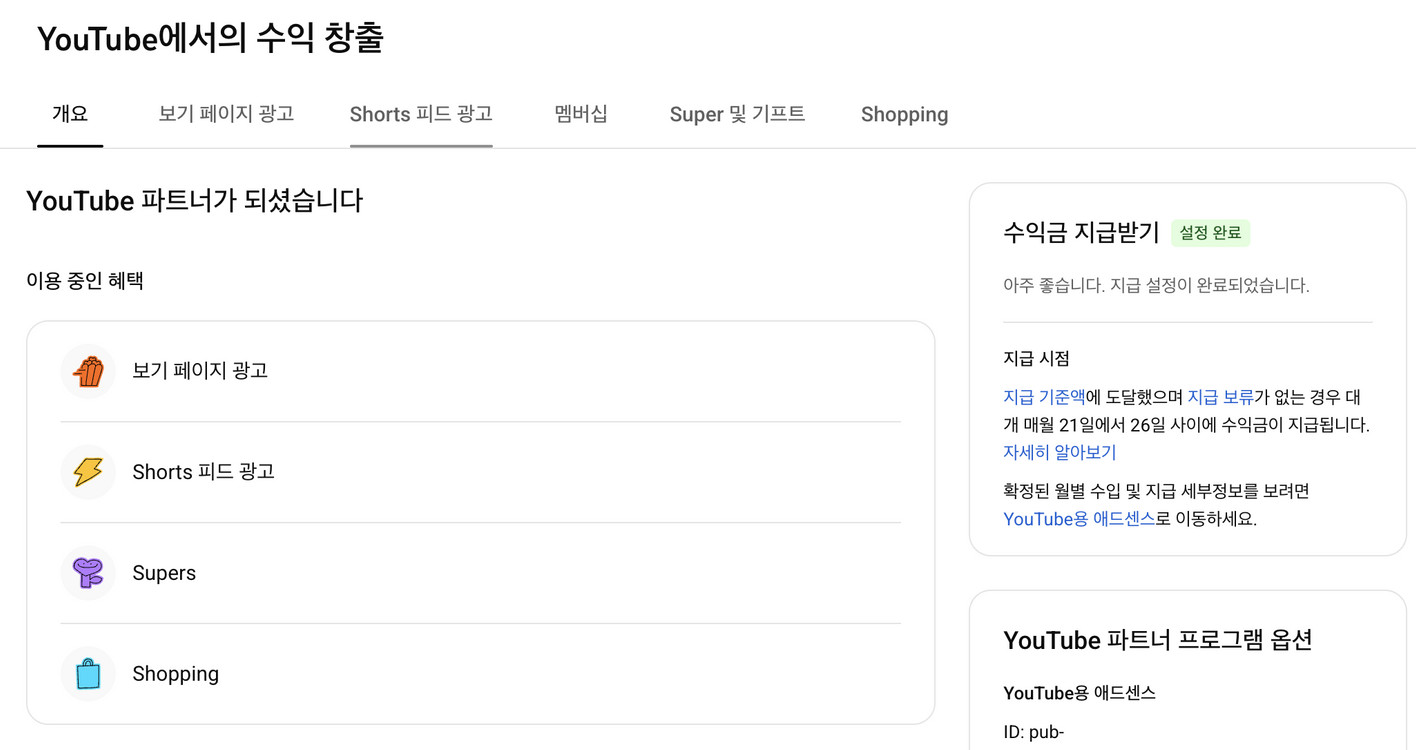Click the Shorts feed lightning bolt icon

88,472
